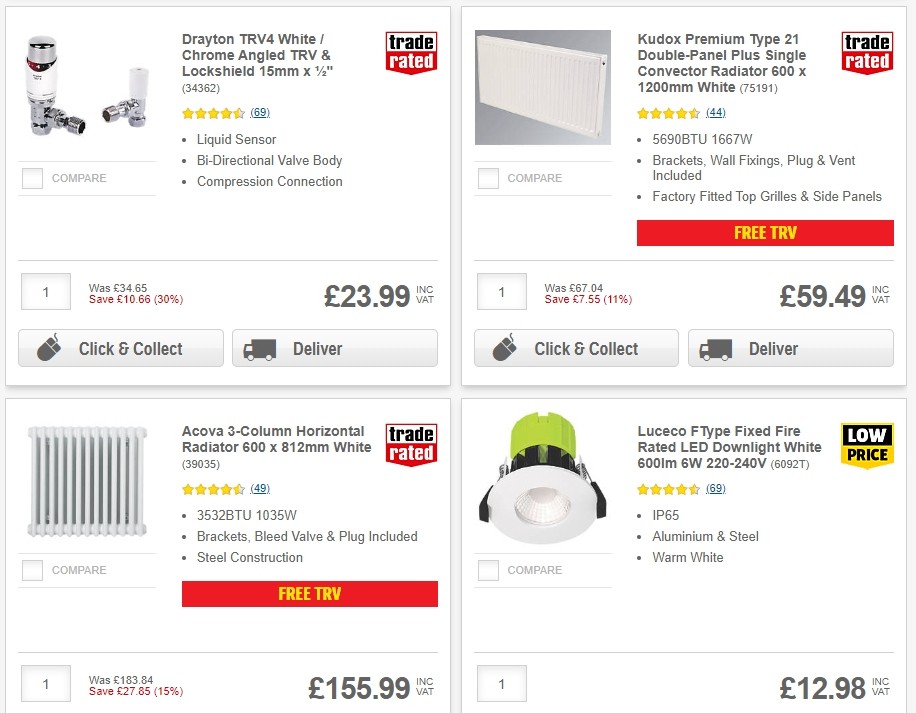The width and height of the screenshot is (916, 713).
Task: Check the Compare box for the Kudox radiator
Action: click(488, 178)
